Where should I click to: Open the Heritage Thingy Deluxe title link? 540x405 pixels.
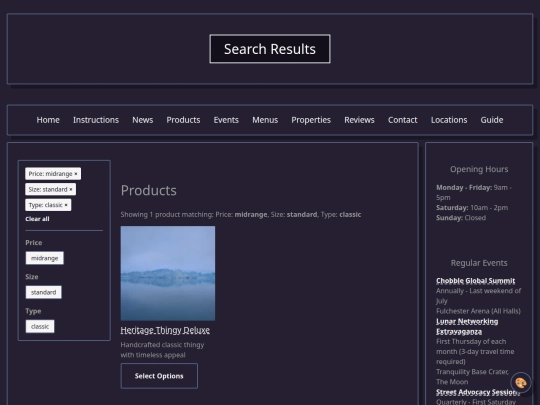pyautogui.click(x=165, y=330)
